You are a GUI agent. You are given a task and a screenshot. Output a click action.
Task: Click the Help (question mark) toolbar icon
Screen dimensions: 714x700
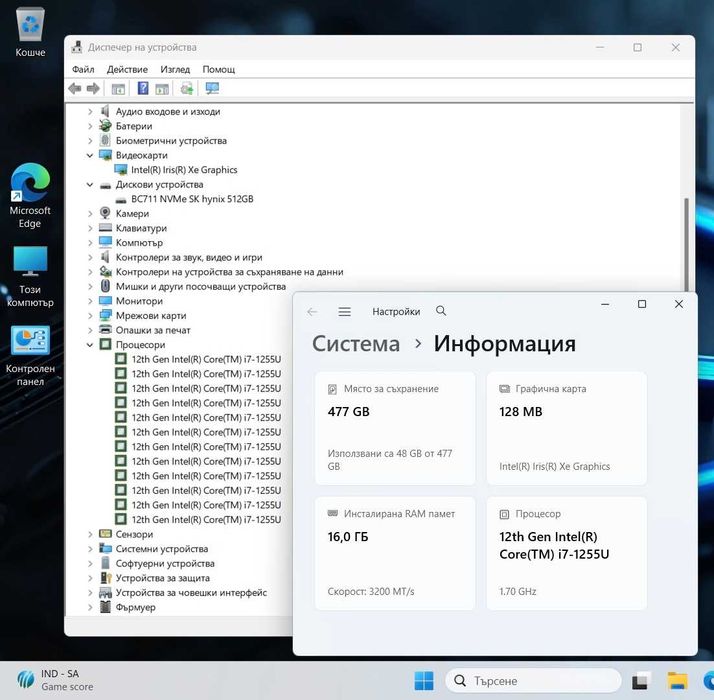coord(143,88)
